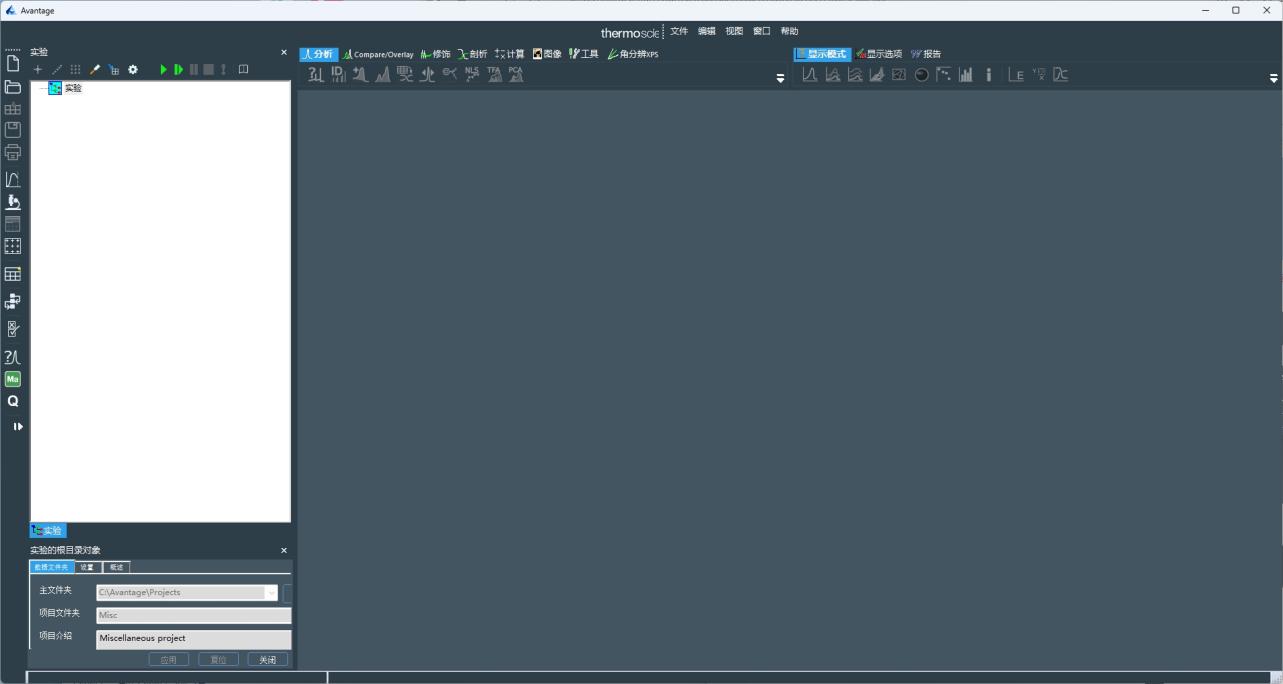This screenshot has width=1283, height=684.
Task: Click the info 'i' icon in display toolbar
Action: (x=989, y=75)
